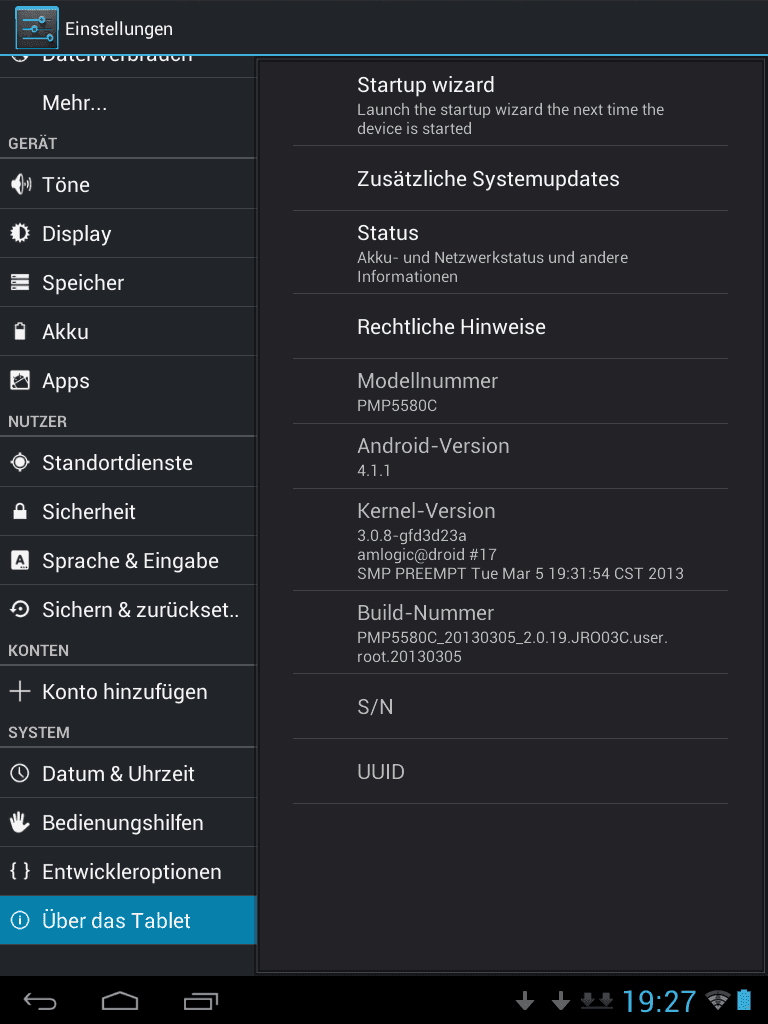Open Töne sound settings

tap(128, 184)
